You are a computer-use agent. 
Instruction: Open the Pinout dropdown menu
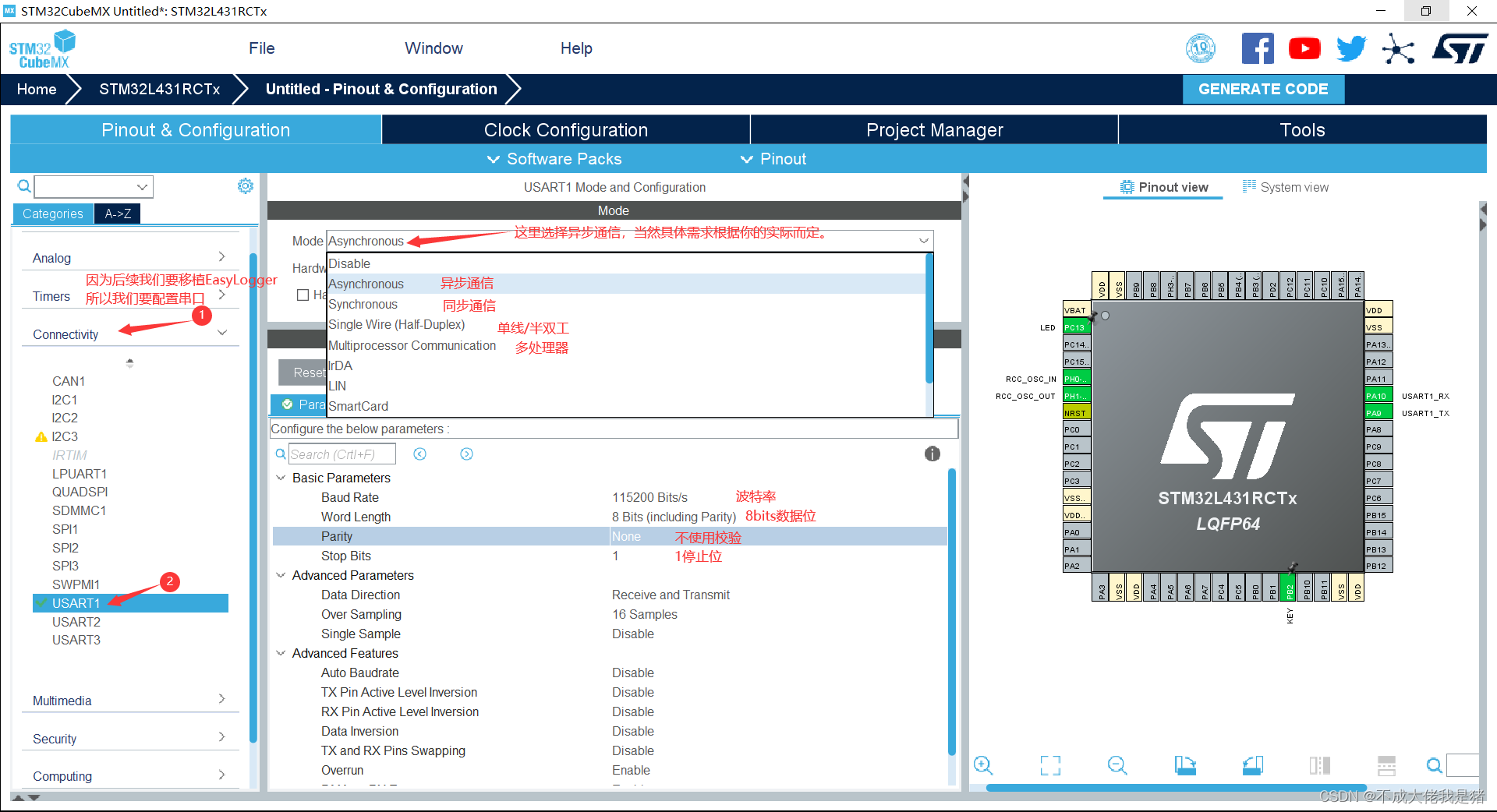pos(773,159)
